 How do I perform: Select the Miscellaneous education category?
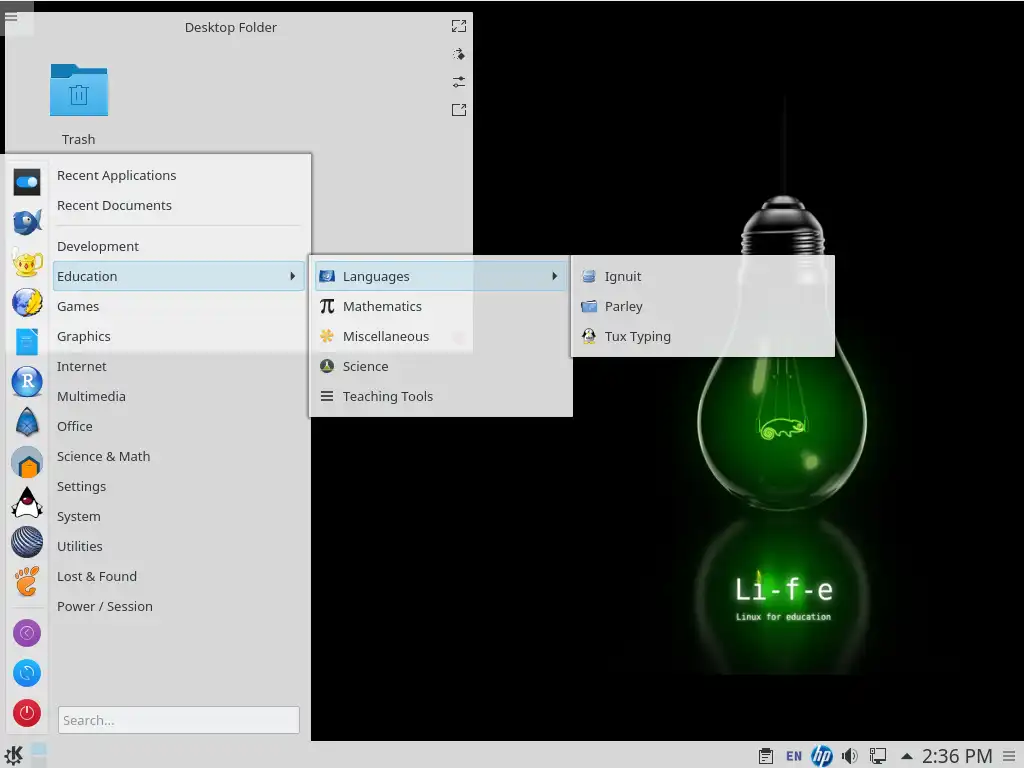click(x=384, y=336)
